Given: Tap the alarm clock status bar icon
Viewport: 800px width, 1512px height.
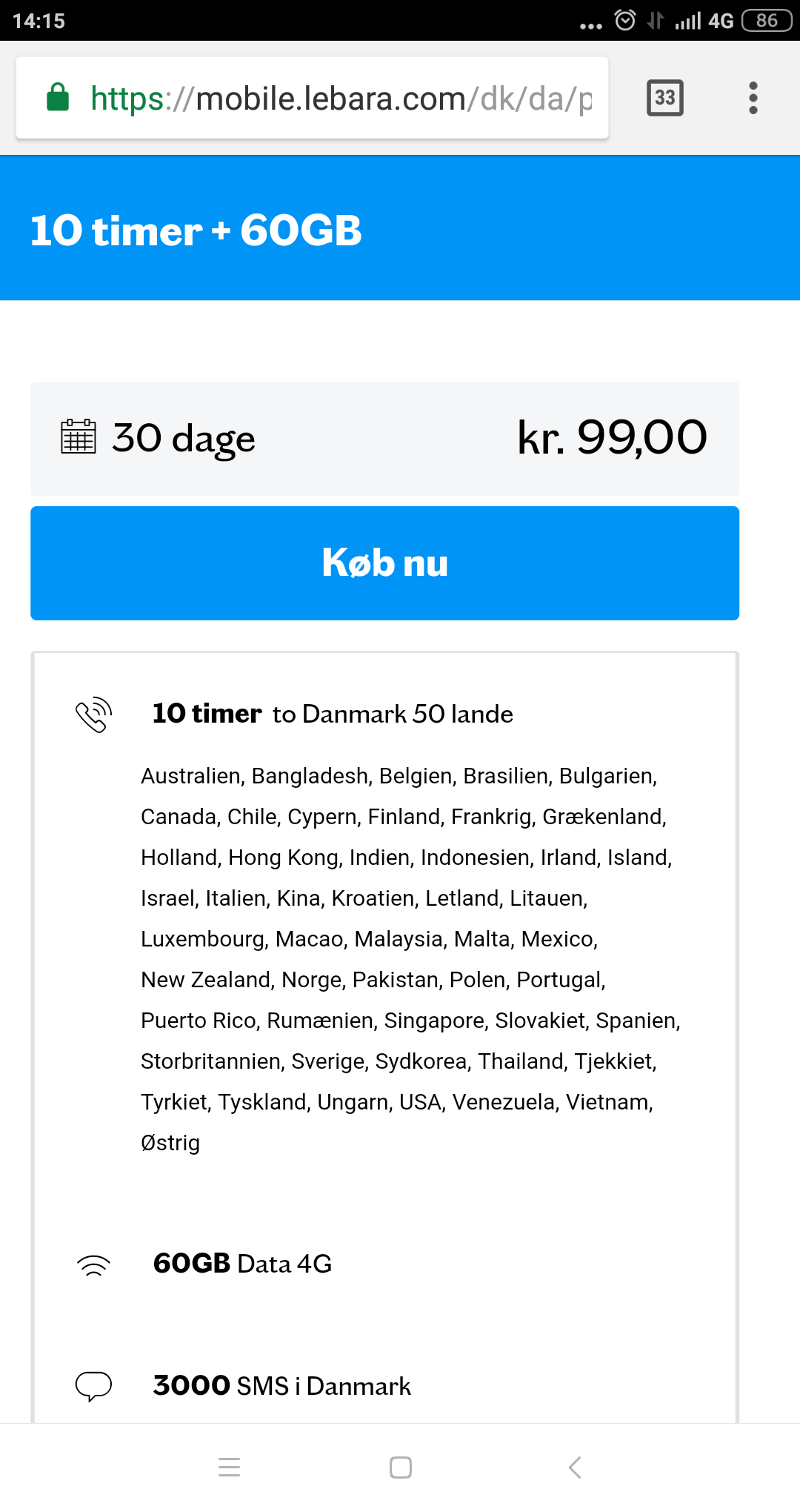Looking at the screenshot, I should (x=625, y=20).
